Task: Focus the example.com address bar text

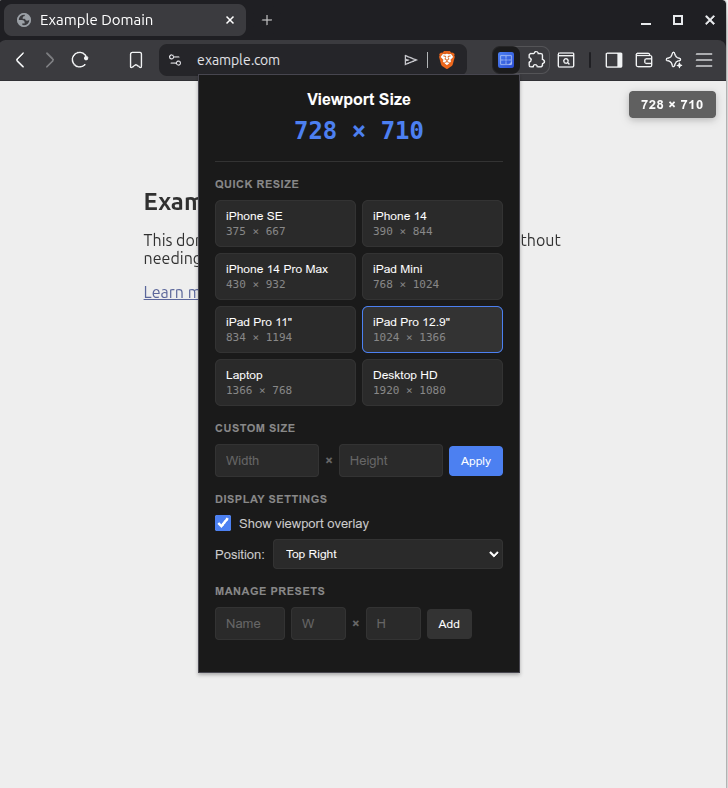Action: pyautogui.click(x=238, y=60)
